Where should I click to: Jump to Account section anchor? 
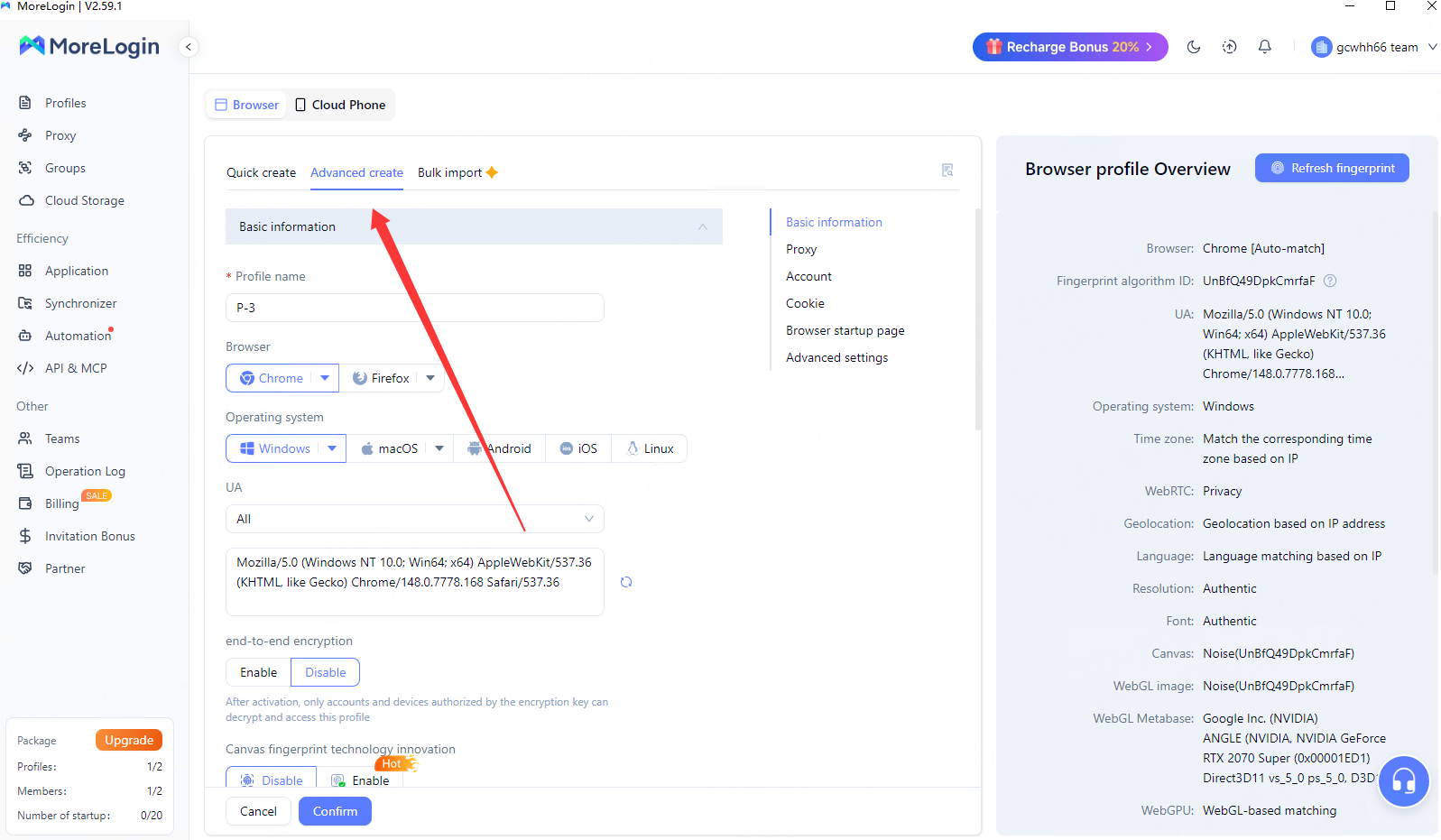808,276
